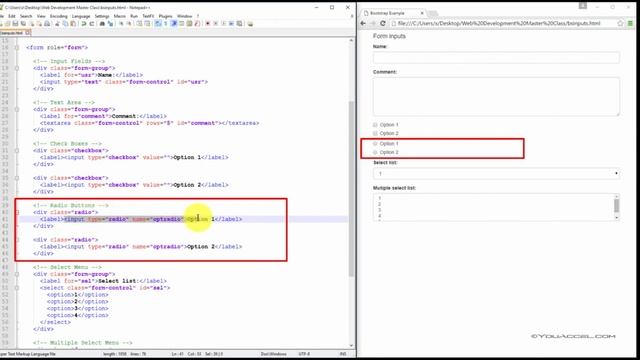The width and height of the screenshot is (640, 360).
Task: Click the Replace toolbar icon
Action: (110, 24)
